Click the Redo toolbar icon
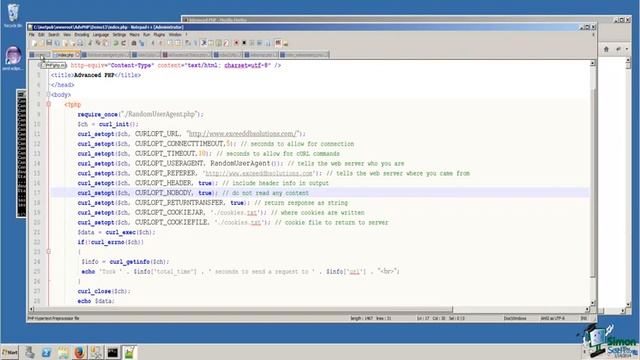 123,43
